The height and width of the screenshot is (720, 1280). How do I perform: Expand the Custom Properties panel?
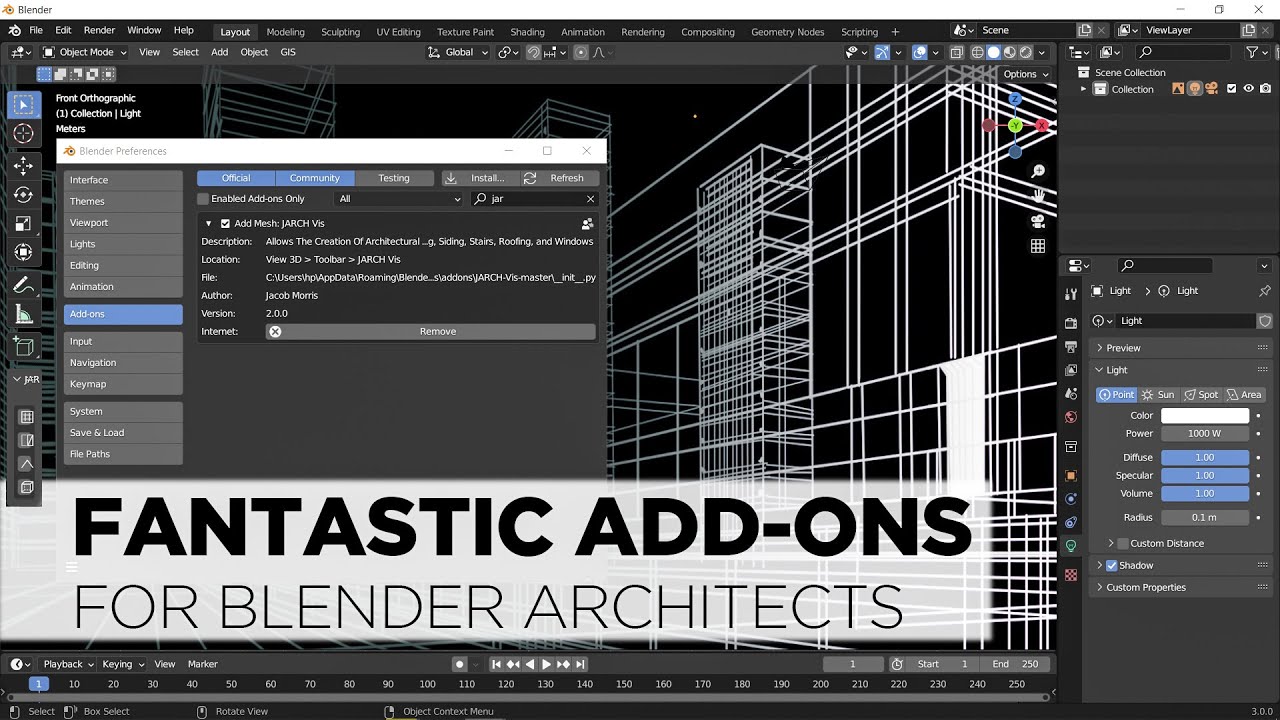[1146, 587]
